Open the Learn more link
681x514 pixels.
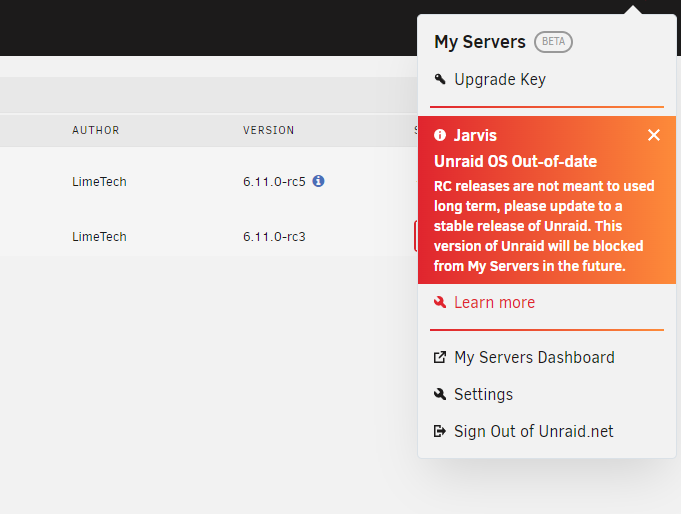(494, 302)
